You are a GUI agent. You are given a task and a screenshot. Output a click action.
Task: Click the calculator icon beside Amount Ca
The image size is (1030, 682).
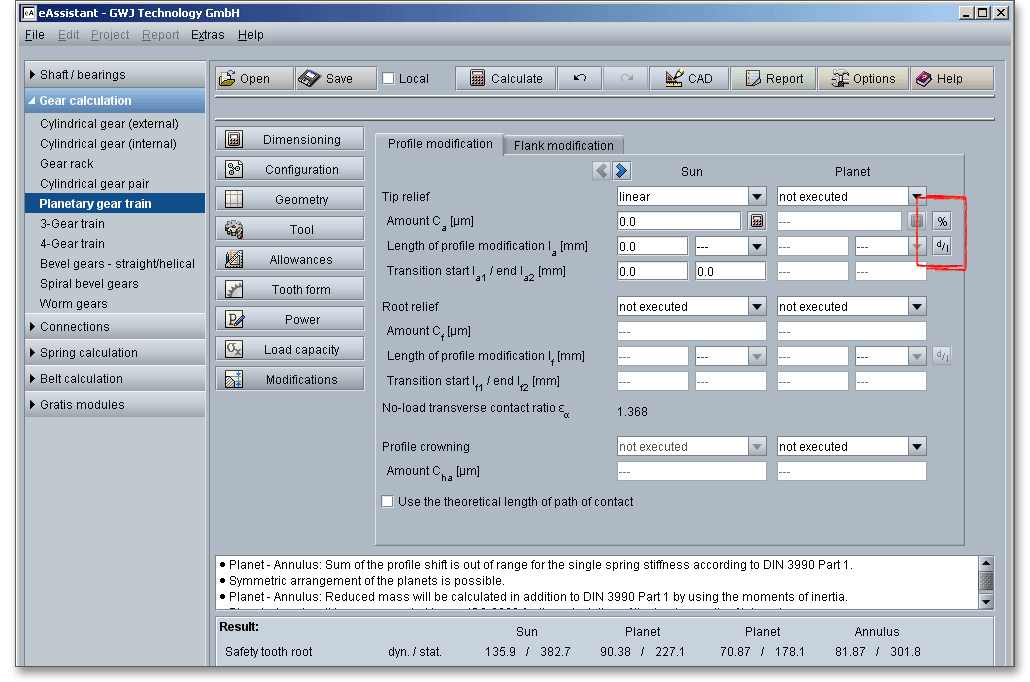tap(757, 221)
